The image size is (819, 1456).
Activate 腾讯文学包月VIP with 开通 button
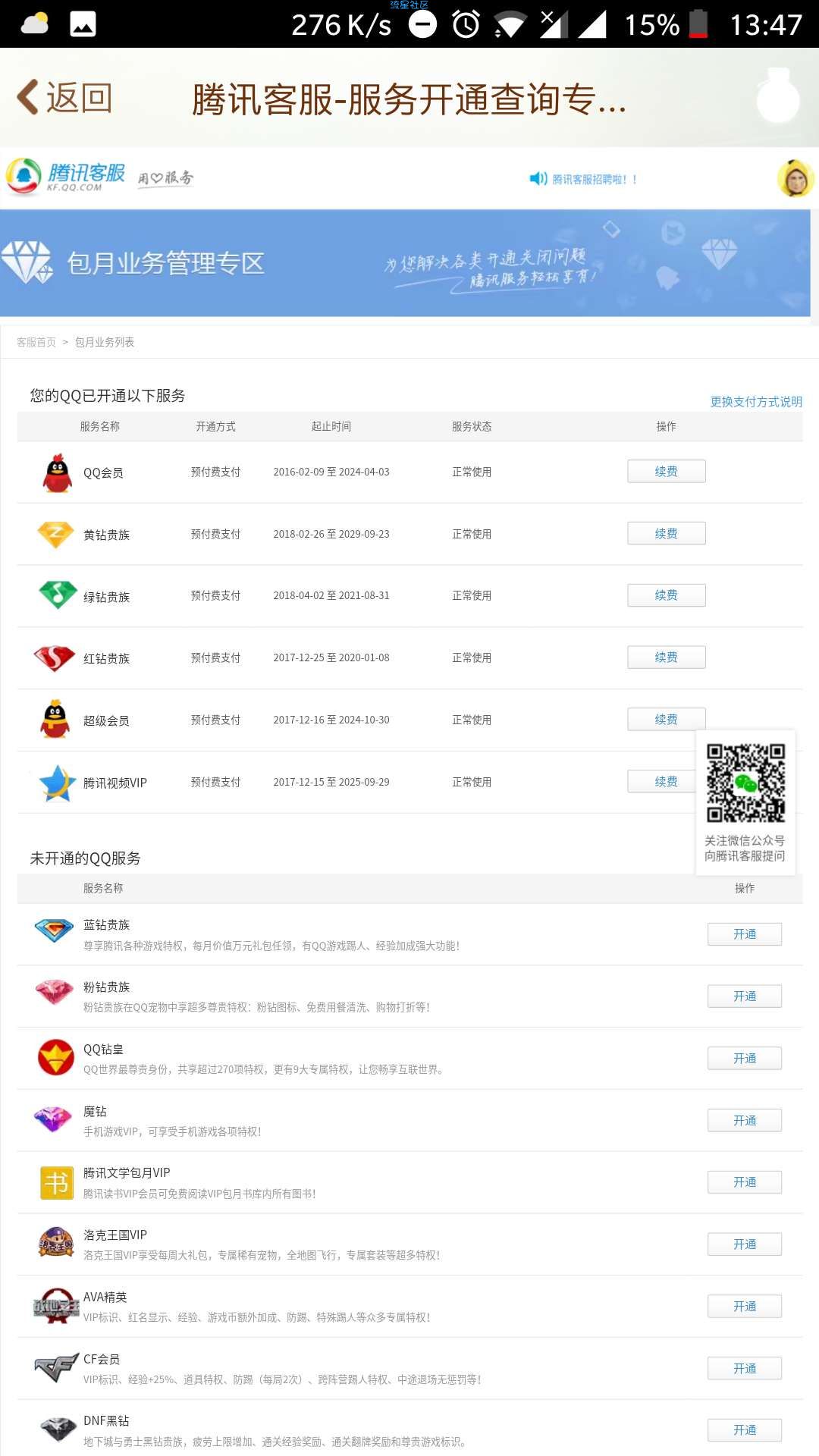(745, 1182)
